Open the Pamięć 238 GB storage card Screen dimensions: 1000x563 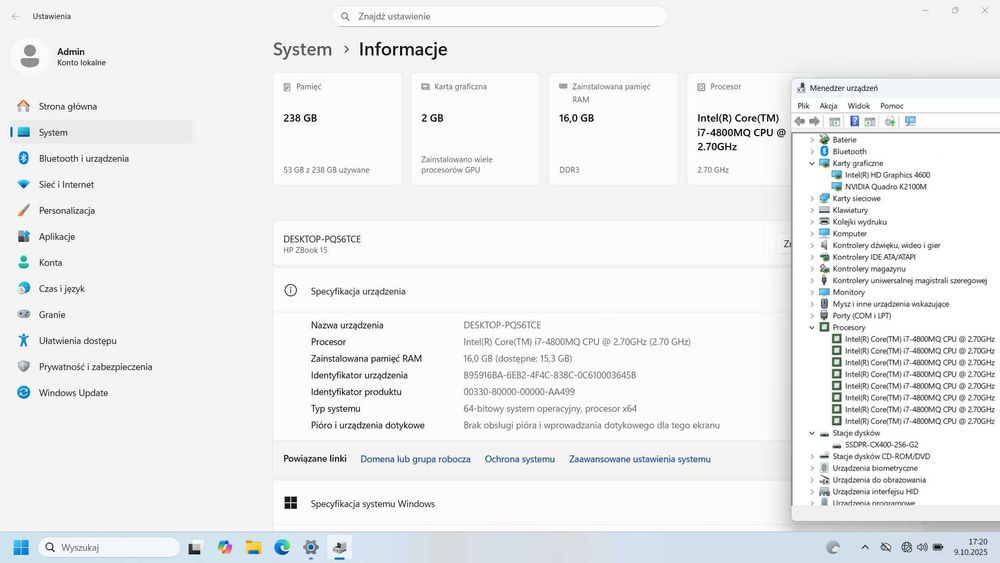337,129
